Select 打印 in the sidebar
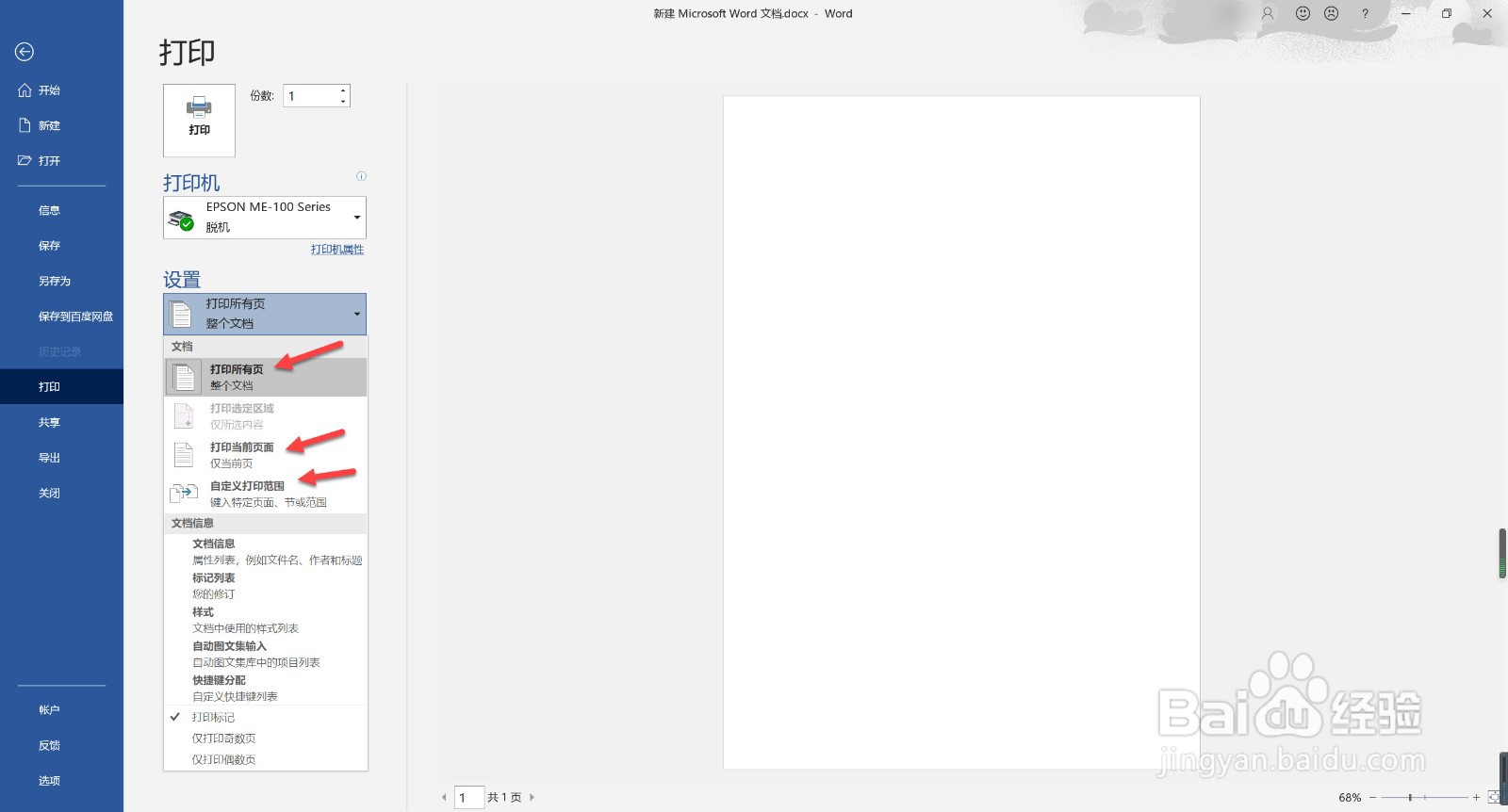This screenshot has width=1508, height=812. click(61, 387)
